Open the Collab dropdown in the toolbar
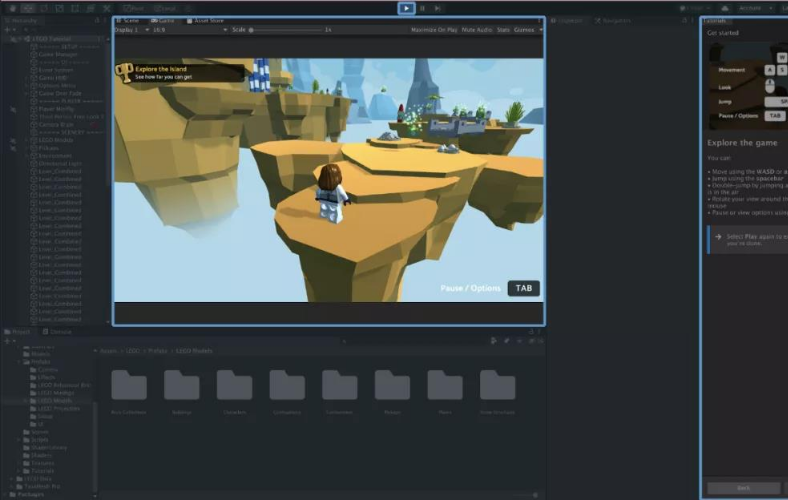 (695, 8)
